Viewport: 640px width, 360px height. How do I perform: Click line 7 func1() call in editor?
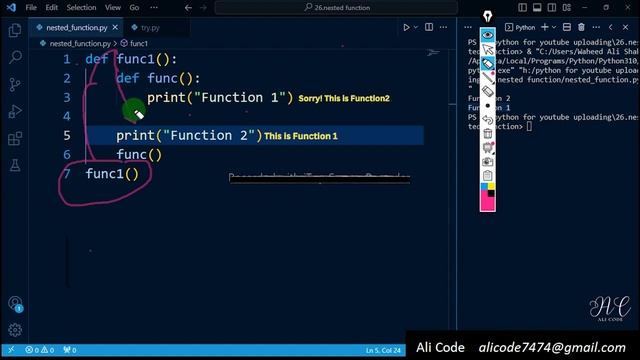pyautogui.click(x=112, y=174)
